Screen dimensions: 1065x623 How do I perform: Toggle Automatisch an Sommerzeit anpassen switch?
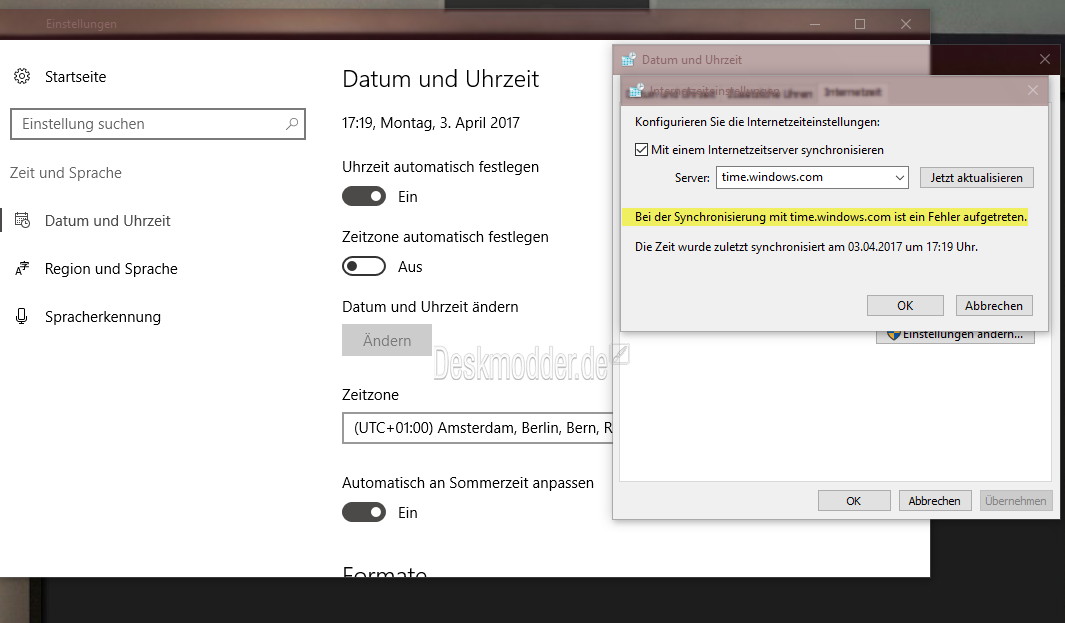point(364,512)
